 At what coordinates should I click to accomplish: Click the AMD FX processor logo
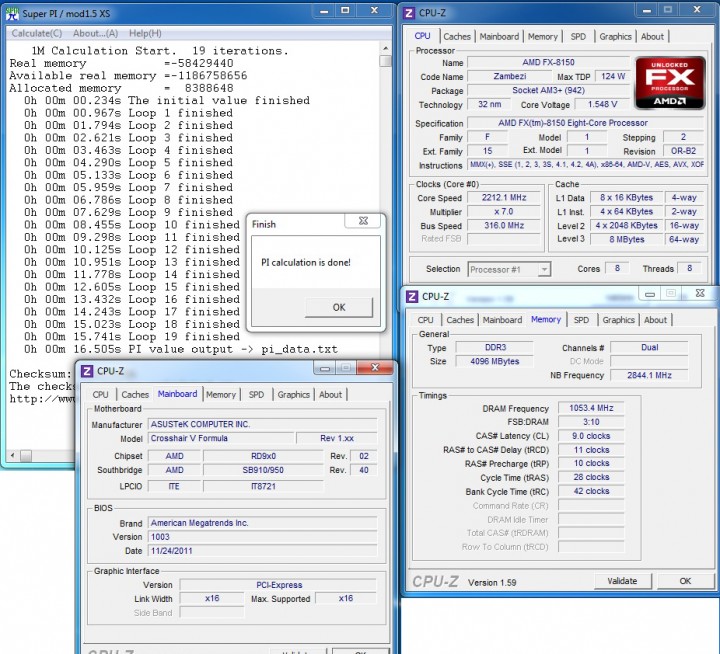(669, 83)
